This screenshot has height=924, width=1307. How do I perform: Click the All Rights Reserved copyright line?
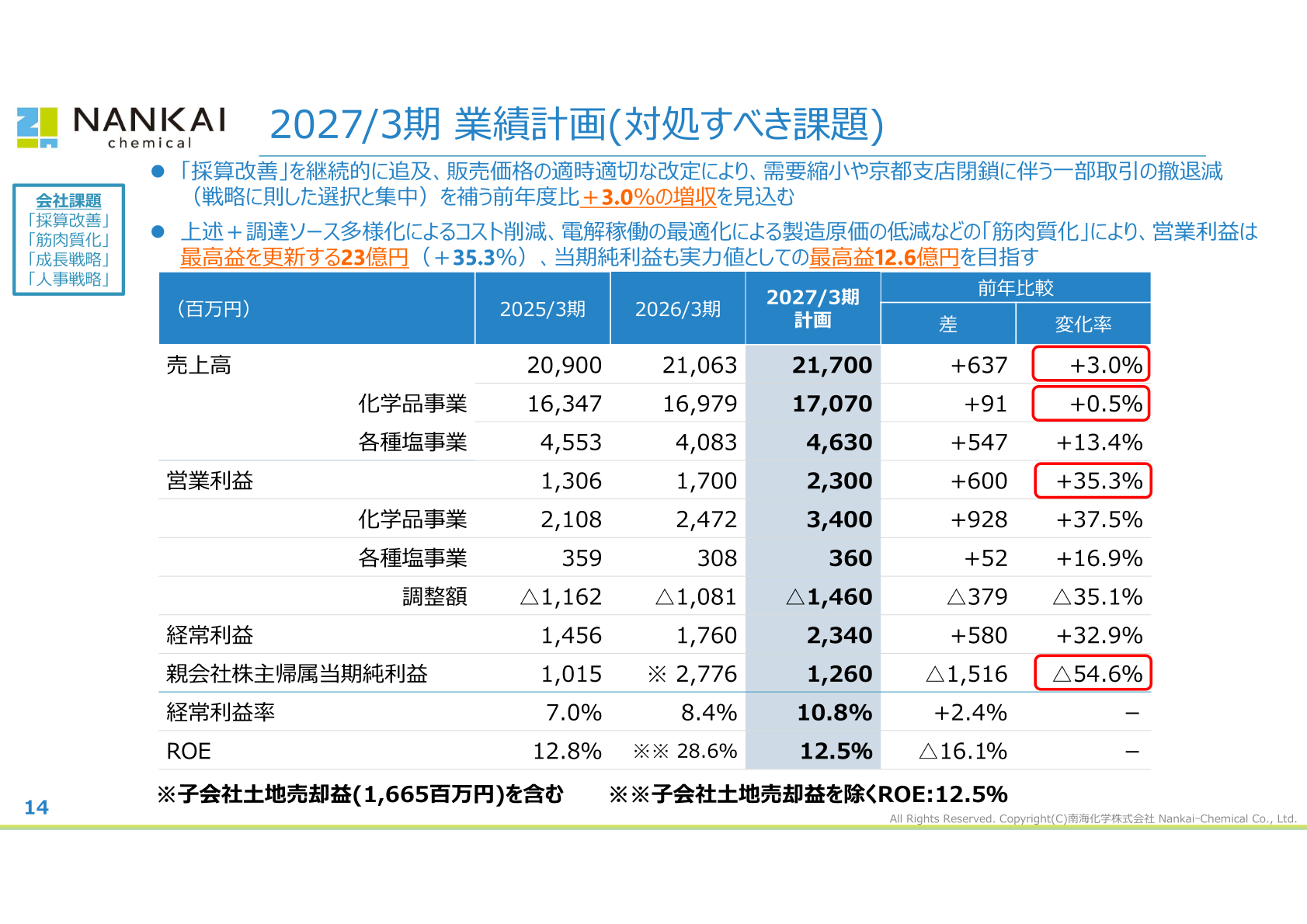click(1093, 818)
